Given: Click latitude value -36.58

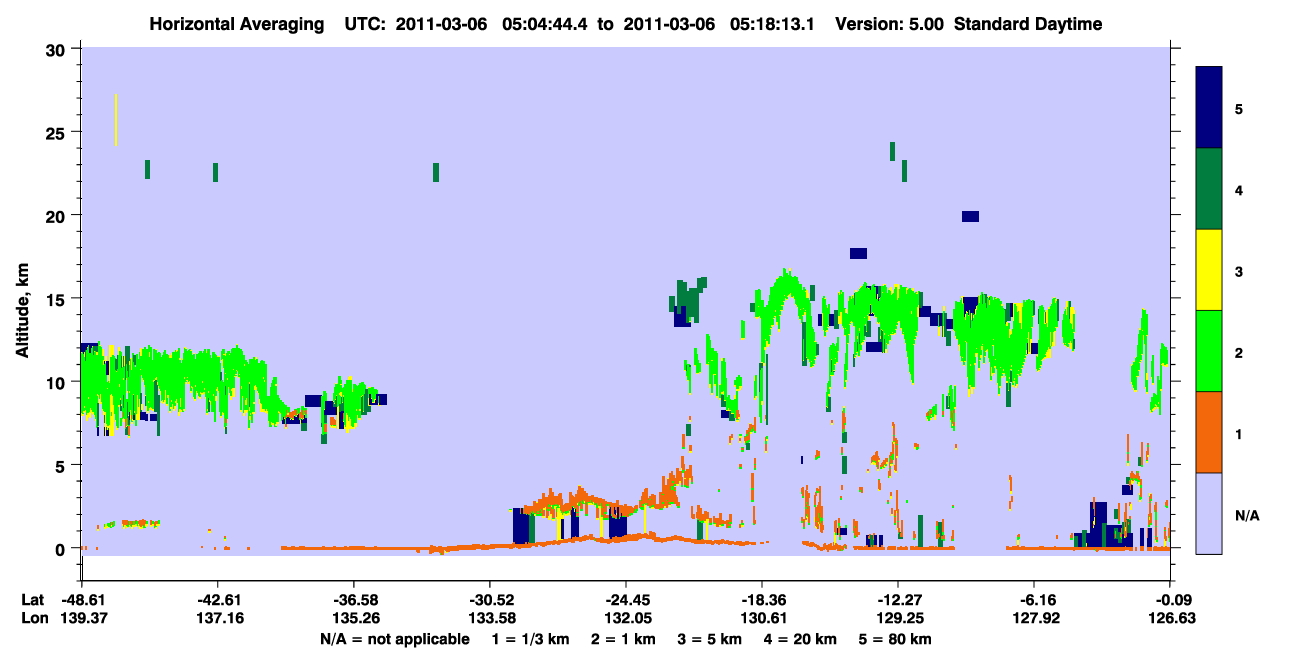Looking at the screenshot, I should tap(354, 600).
